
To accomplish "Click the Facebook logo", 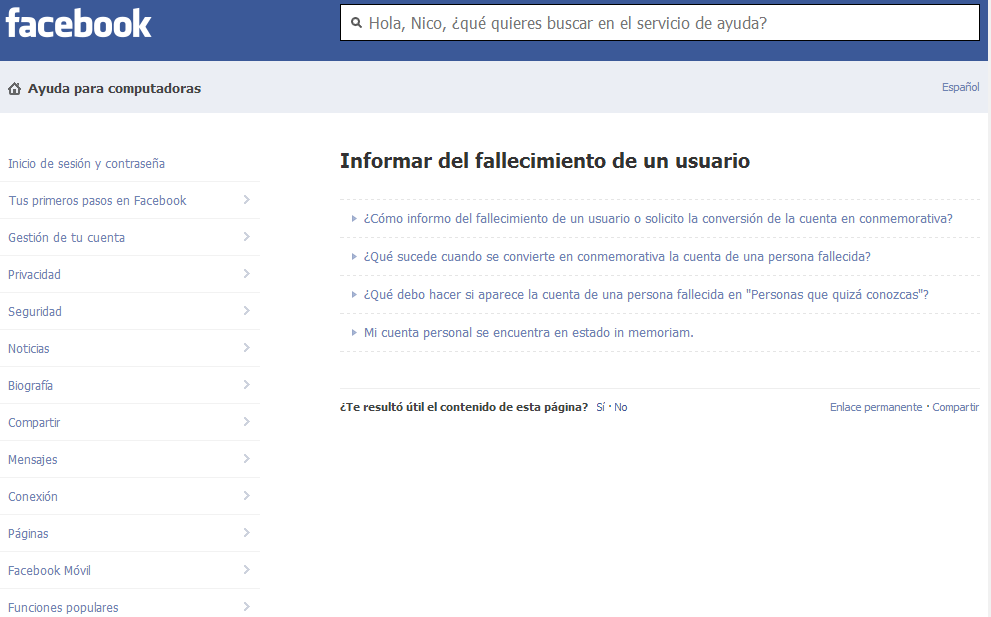I will (x=78, y=22).
